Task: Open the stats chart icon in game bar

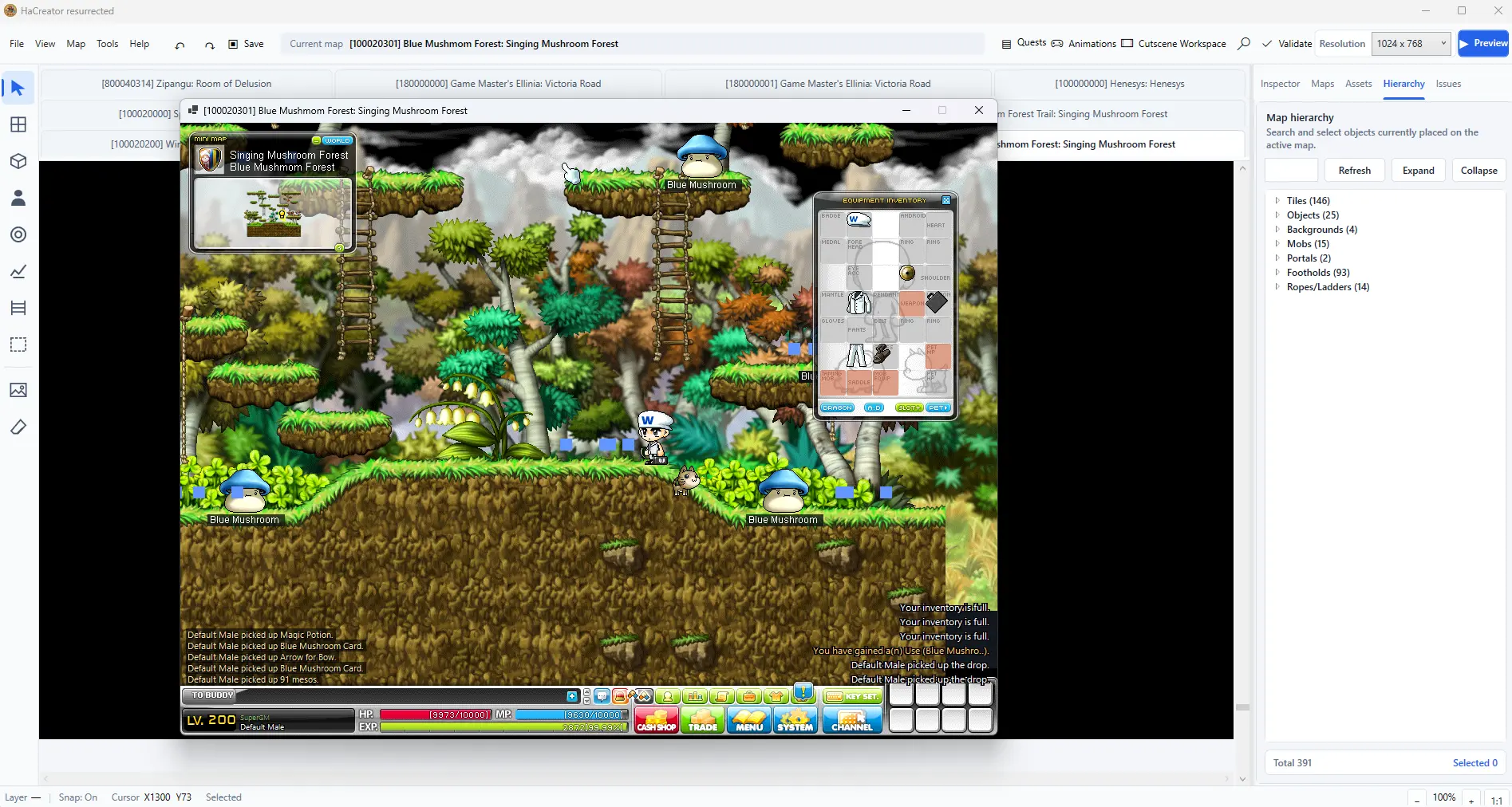Action: [x=695, y=696]
